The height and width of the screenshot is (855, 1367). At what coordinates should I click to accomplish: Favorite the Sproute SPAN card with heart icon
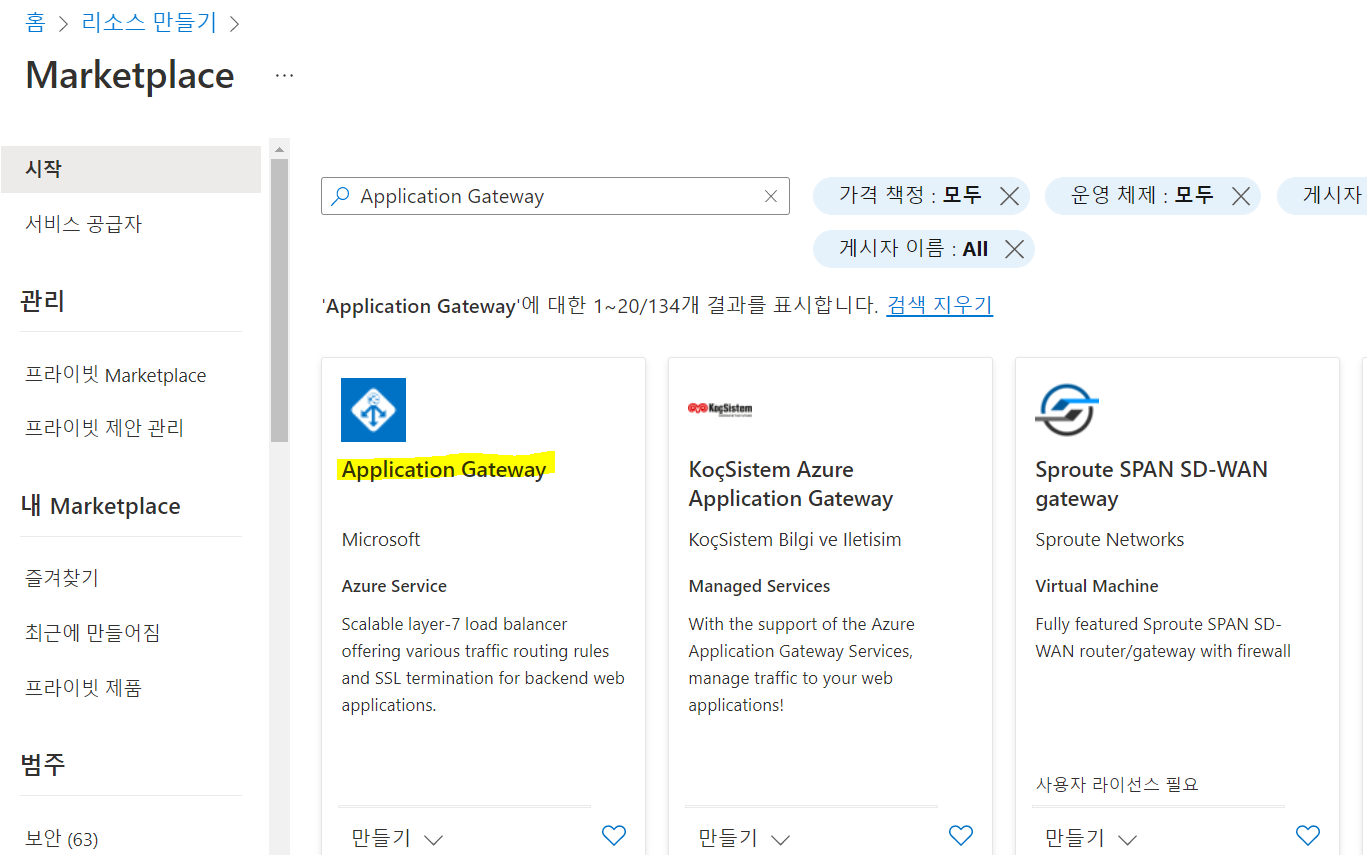click(x=1308, y=835)
